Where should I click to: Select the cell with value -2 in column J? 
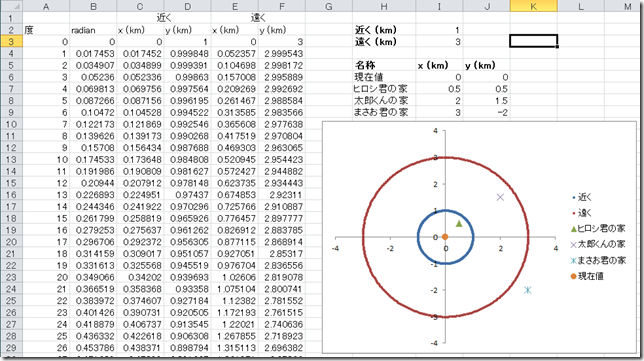[x=487, y=112]
